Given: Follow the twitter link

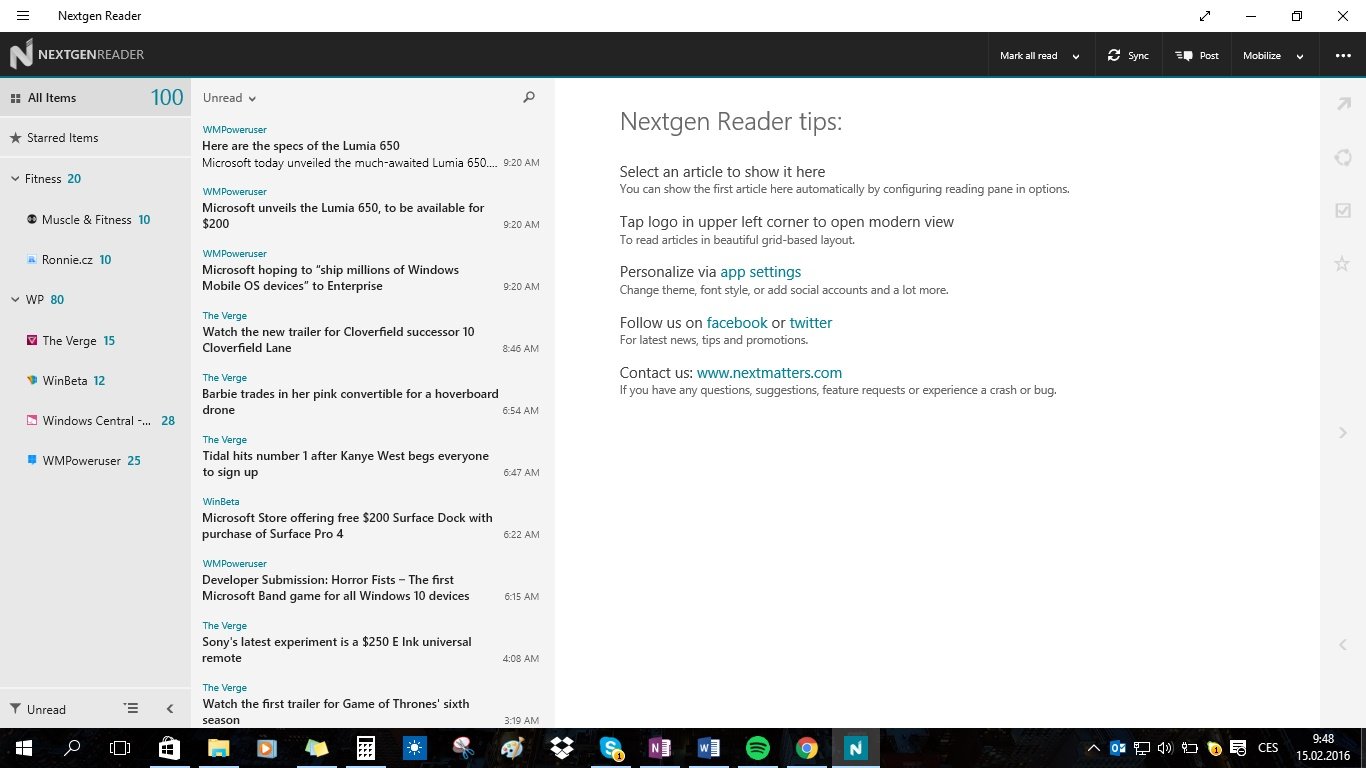Looking at the screenshot, I should (811, 323).
